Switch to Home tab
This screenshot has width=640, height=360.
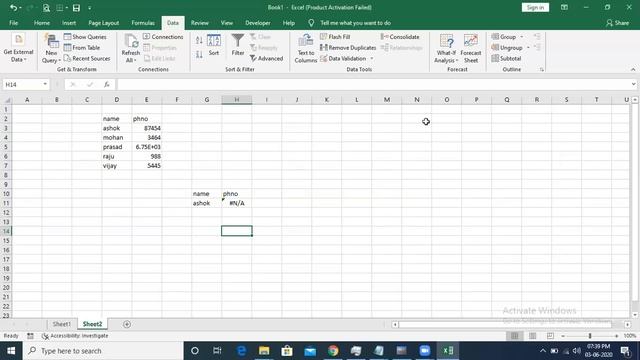click(42, 23)
